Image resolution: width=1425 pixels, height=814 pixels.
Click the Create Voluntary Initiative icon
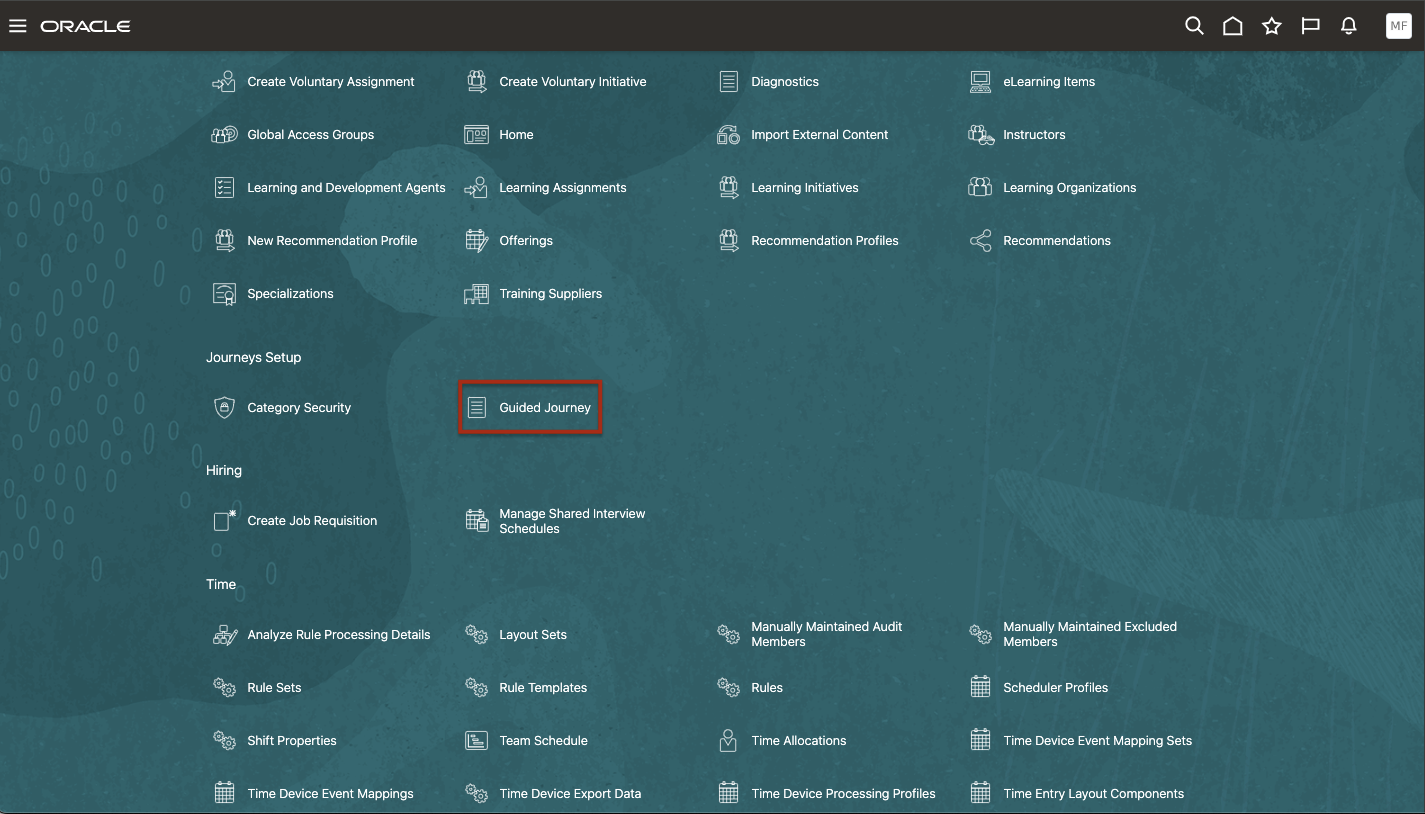(x=476, y=82)
